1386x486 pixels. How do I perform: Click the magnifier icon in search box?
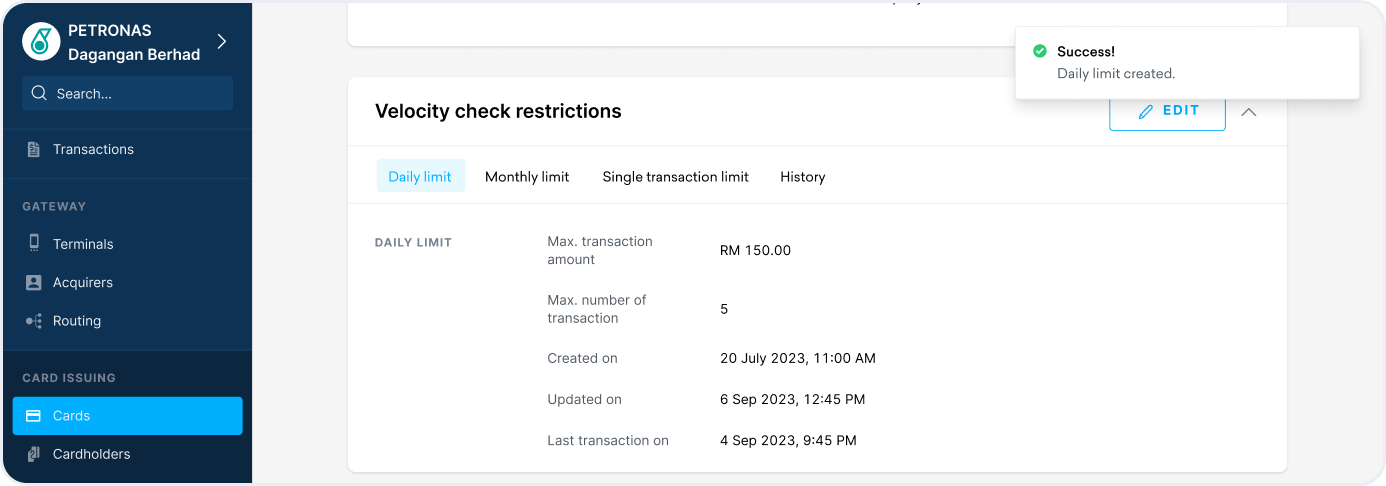(x=39, y=93)
